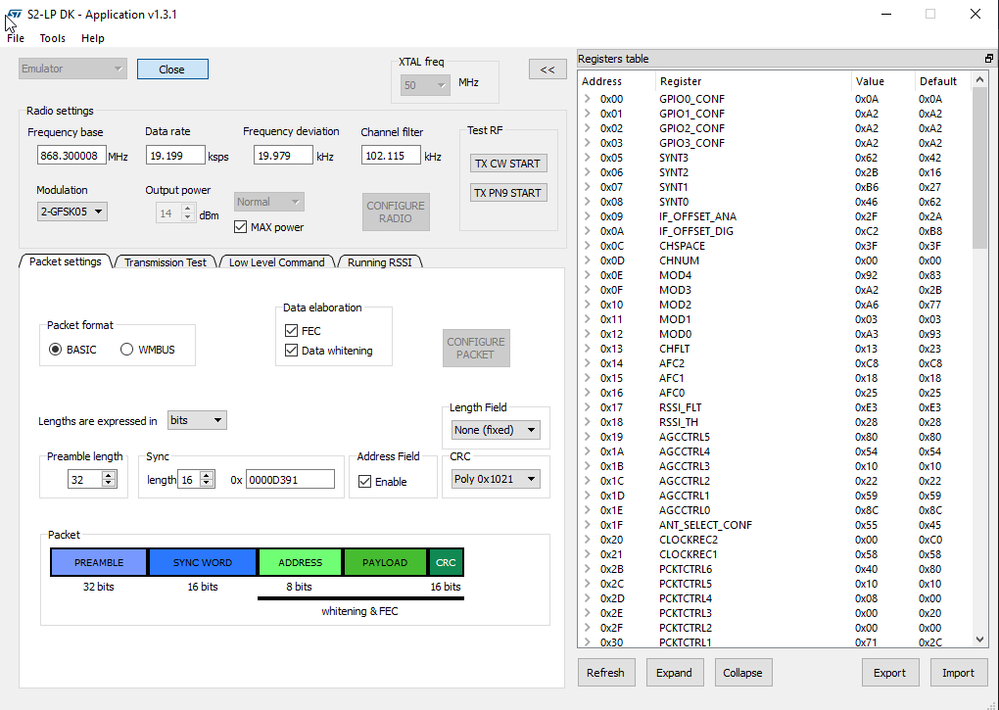Click value 0x71 of PCKTCTRL1 register
Image resolution: width=999 pixels, height=710 pixels.
866,642
